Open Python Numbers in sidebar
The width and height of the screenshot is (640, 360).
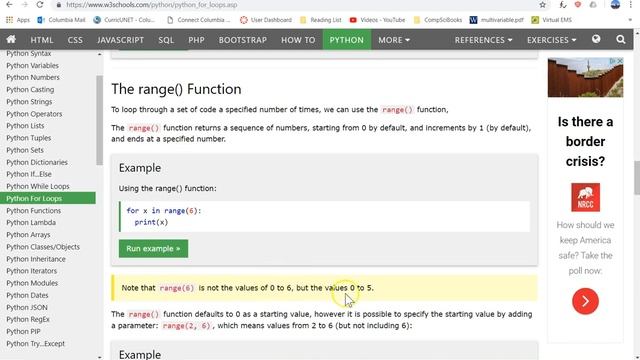(x=33, y=77)
